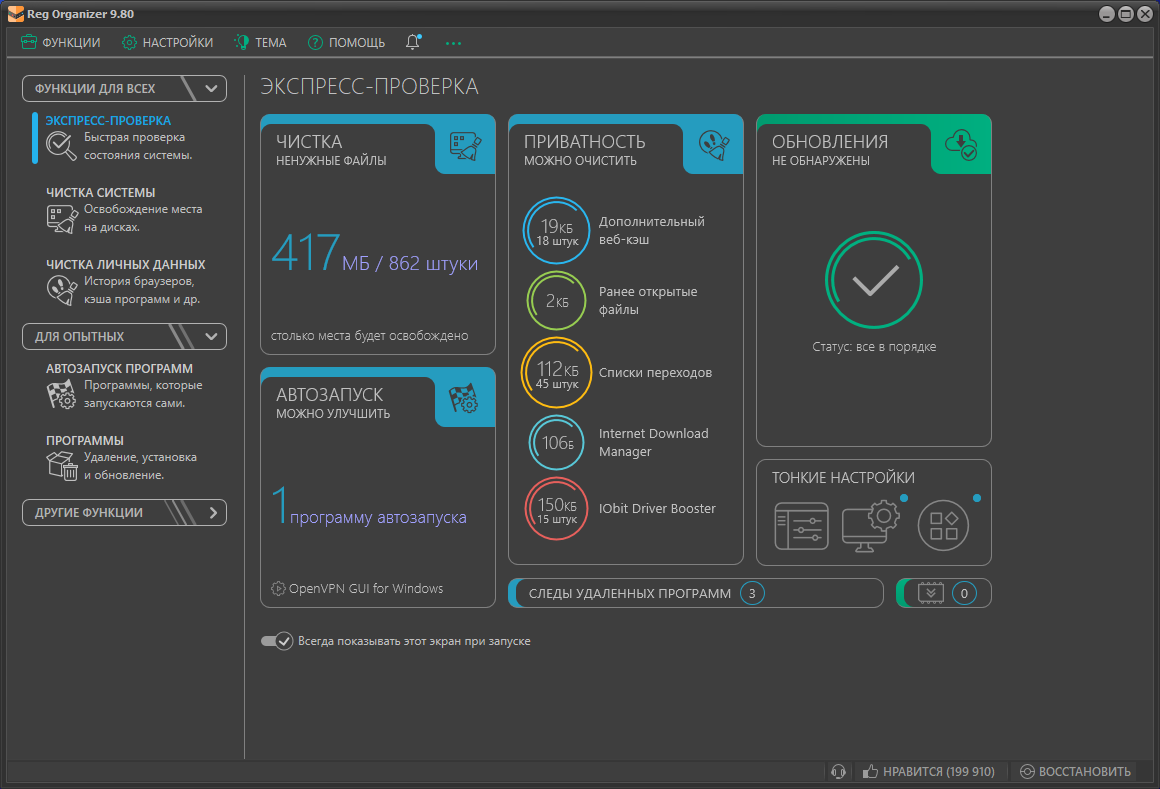This screenshot has width=1160, height=789.
Task: Click the ЧИСТКА card broom icon
Action: point(465,146)
